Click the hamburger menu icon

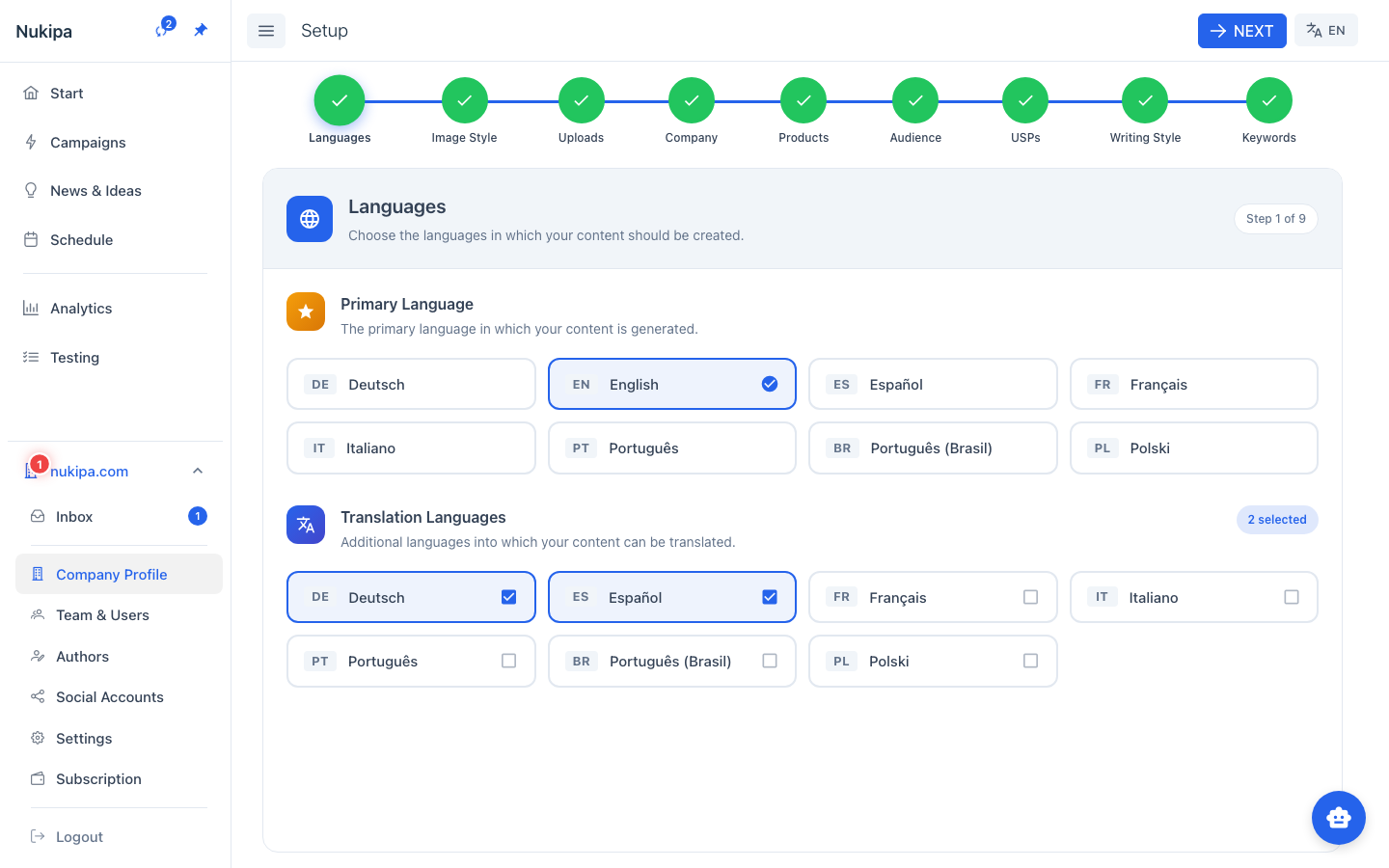click(x=266, y=31)
